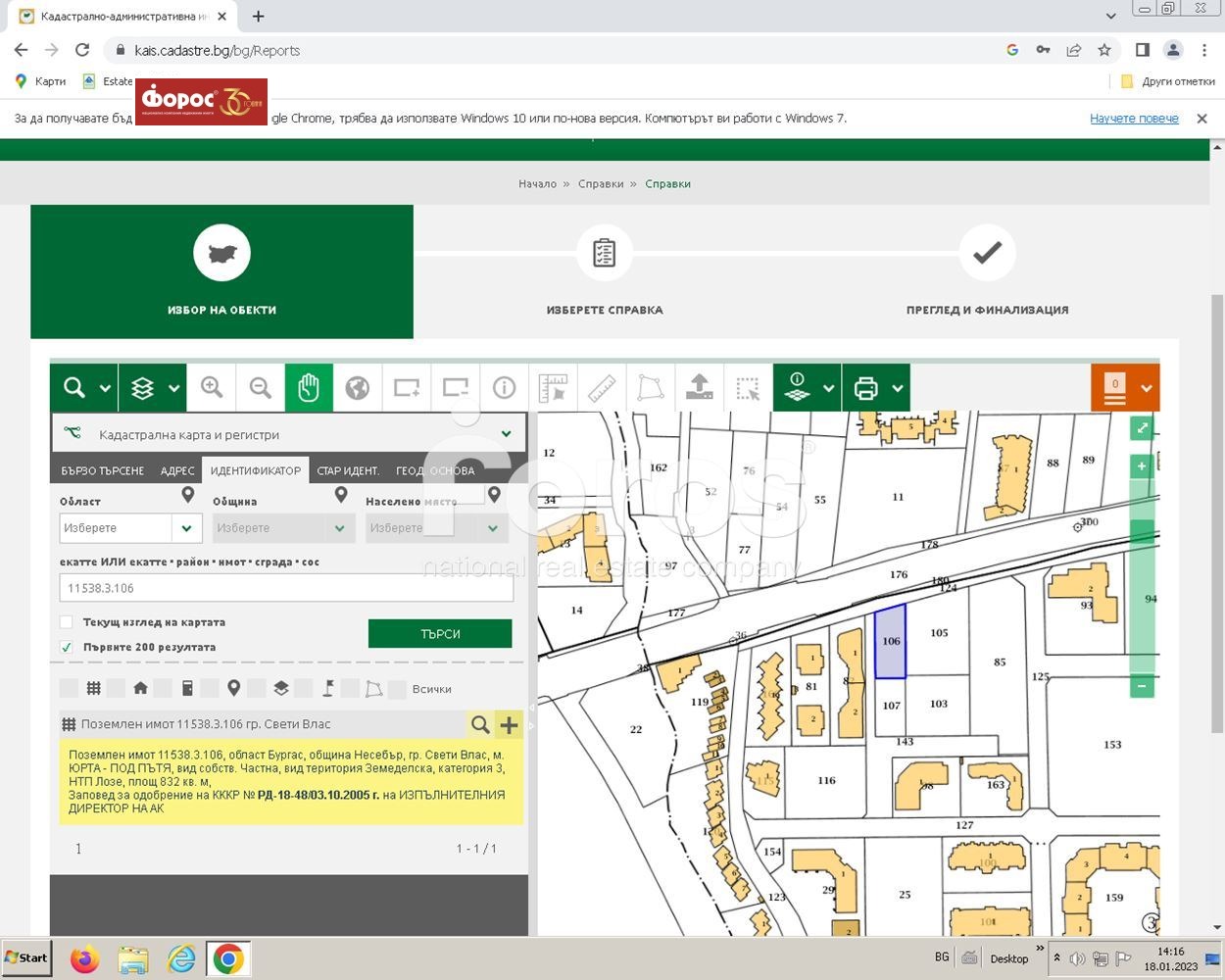Toggle 'Текущ изглед на картата' checkbox
1225x980 pixels.
67,622
